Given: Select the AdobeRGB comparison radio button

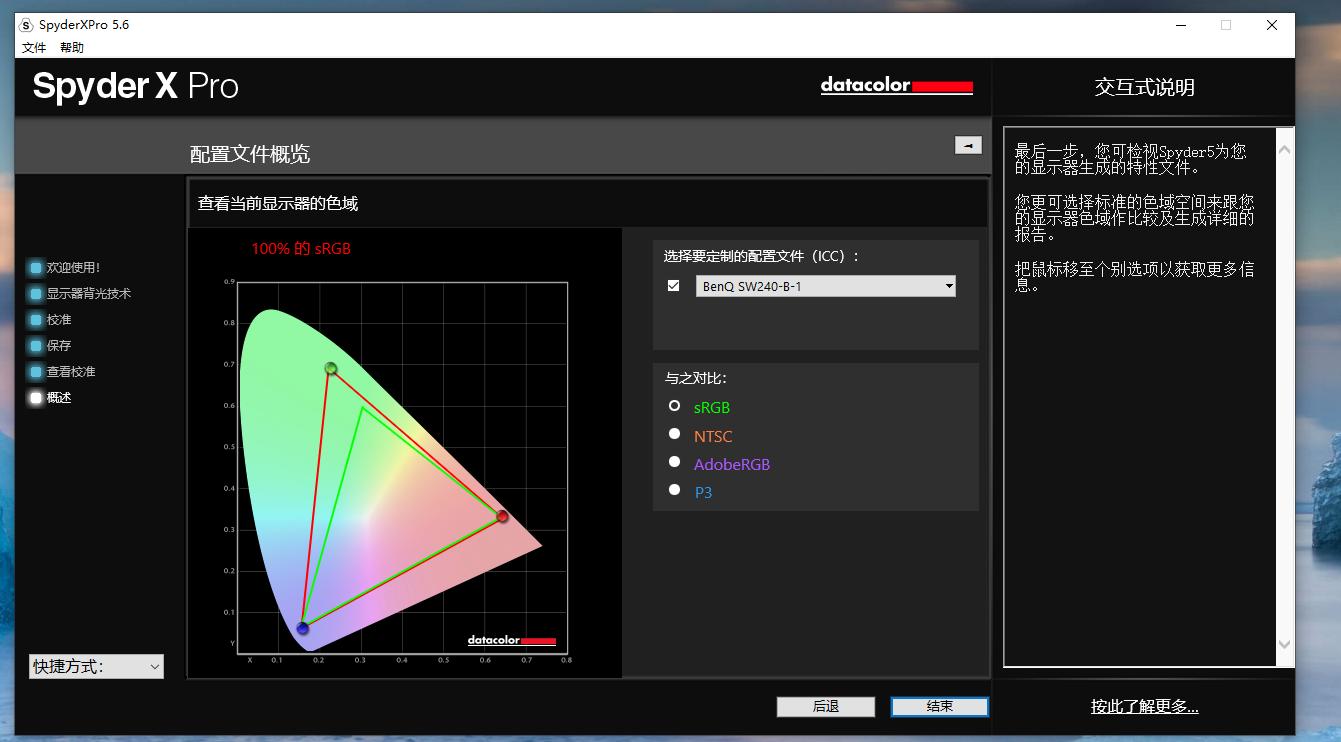Looking at the screenshot, I should pos(674,462).
